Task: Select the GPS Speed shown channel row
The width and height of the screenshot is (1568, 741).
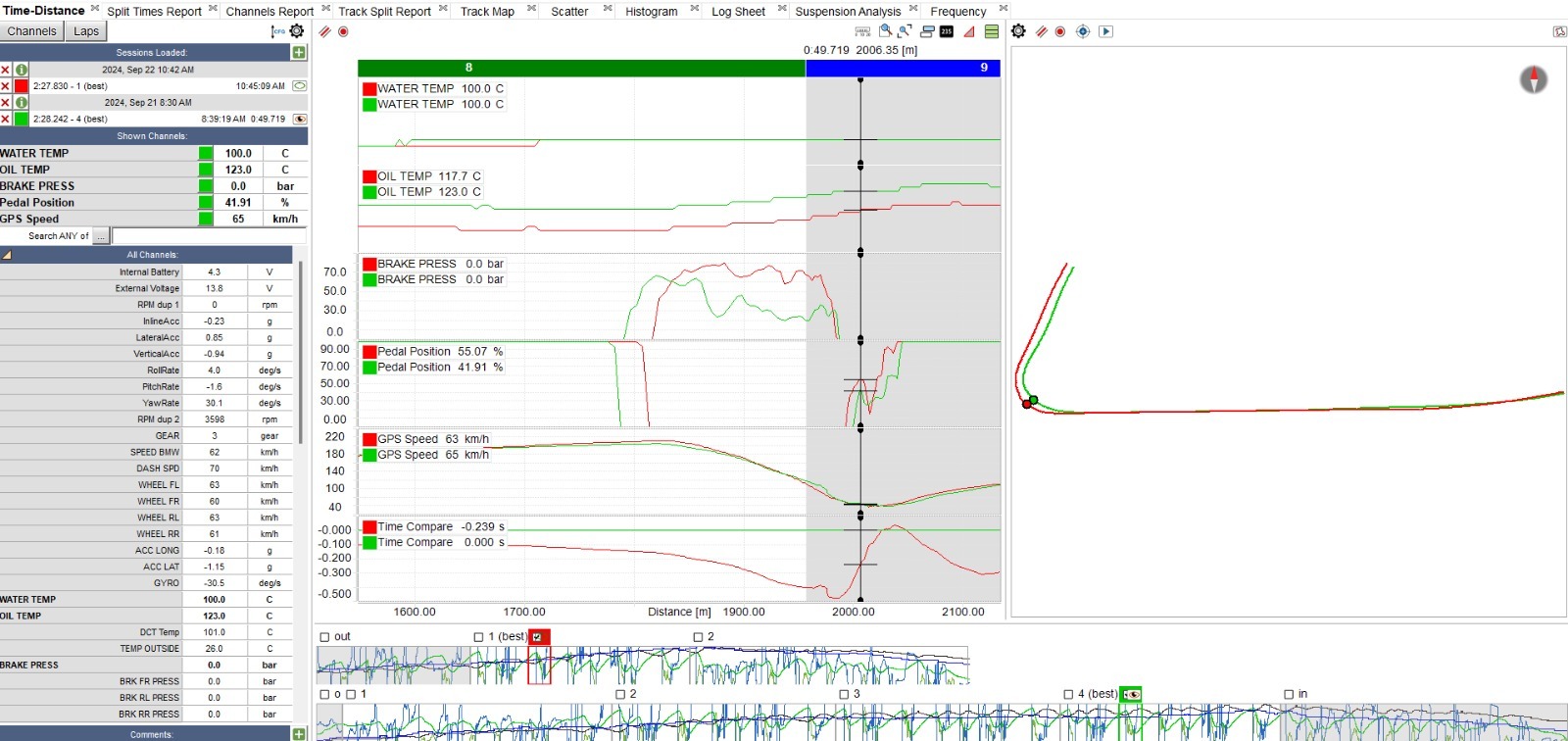Action: (x=154, y=220)
